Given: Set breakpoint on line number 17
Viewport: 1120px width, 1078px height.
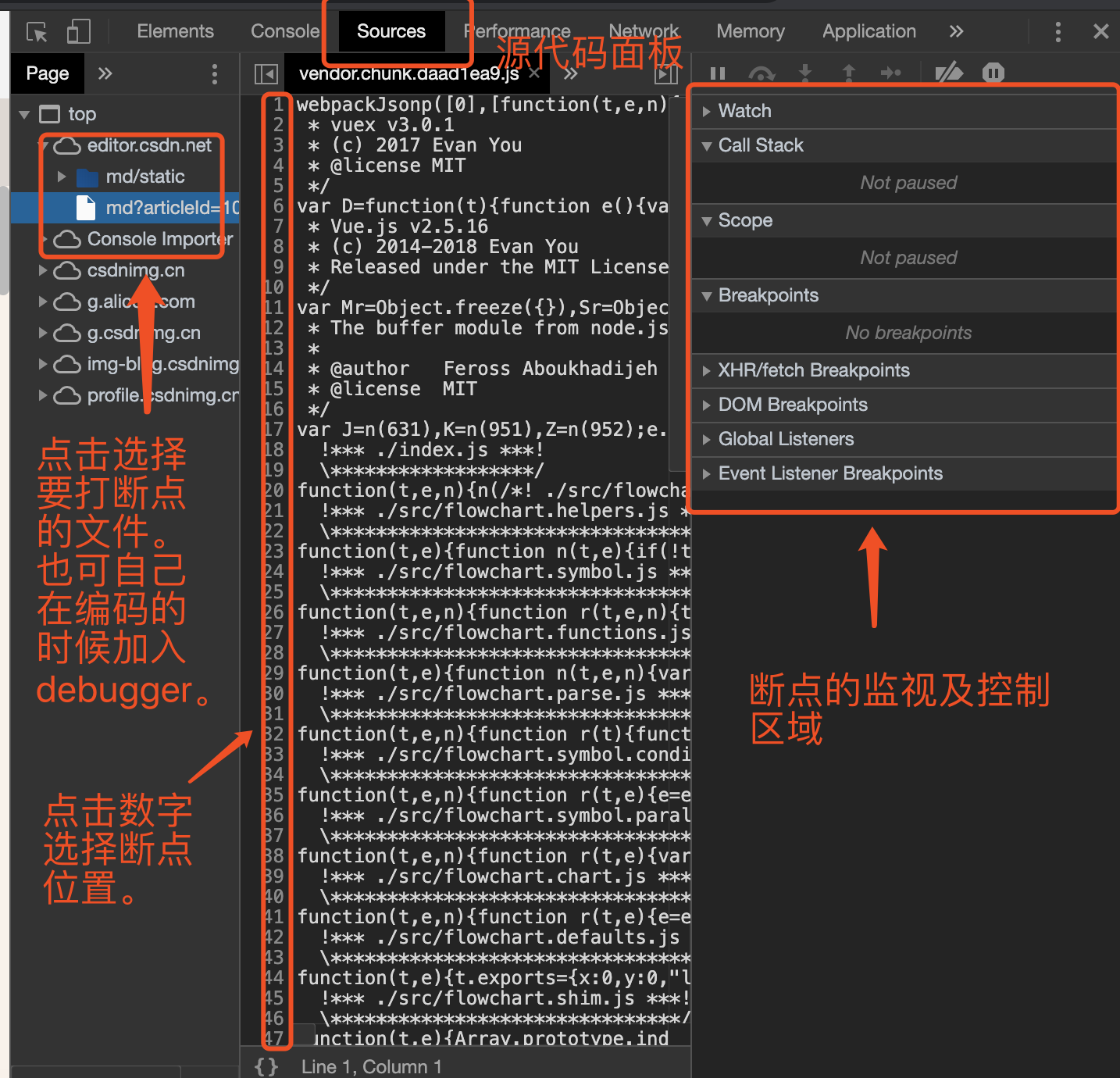Looking at the screenshot, I should pyautogui.click(x=274, y=430).
